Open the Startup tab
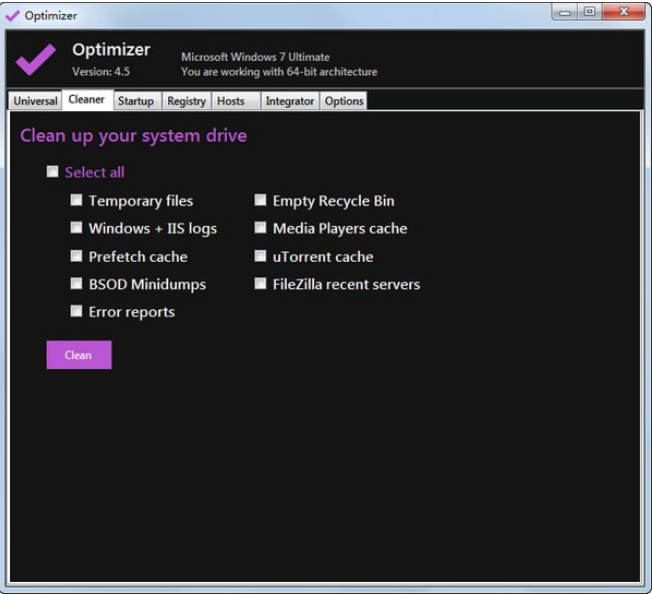Viewport: 652px width, 594px height. point(136,101)
